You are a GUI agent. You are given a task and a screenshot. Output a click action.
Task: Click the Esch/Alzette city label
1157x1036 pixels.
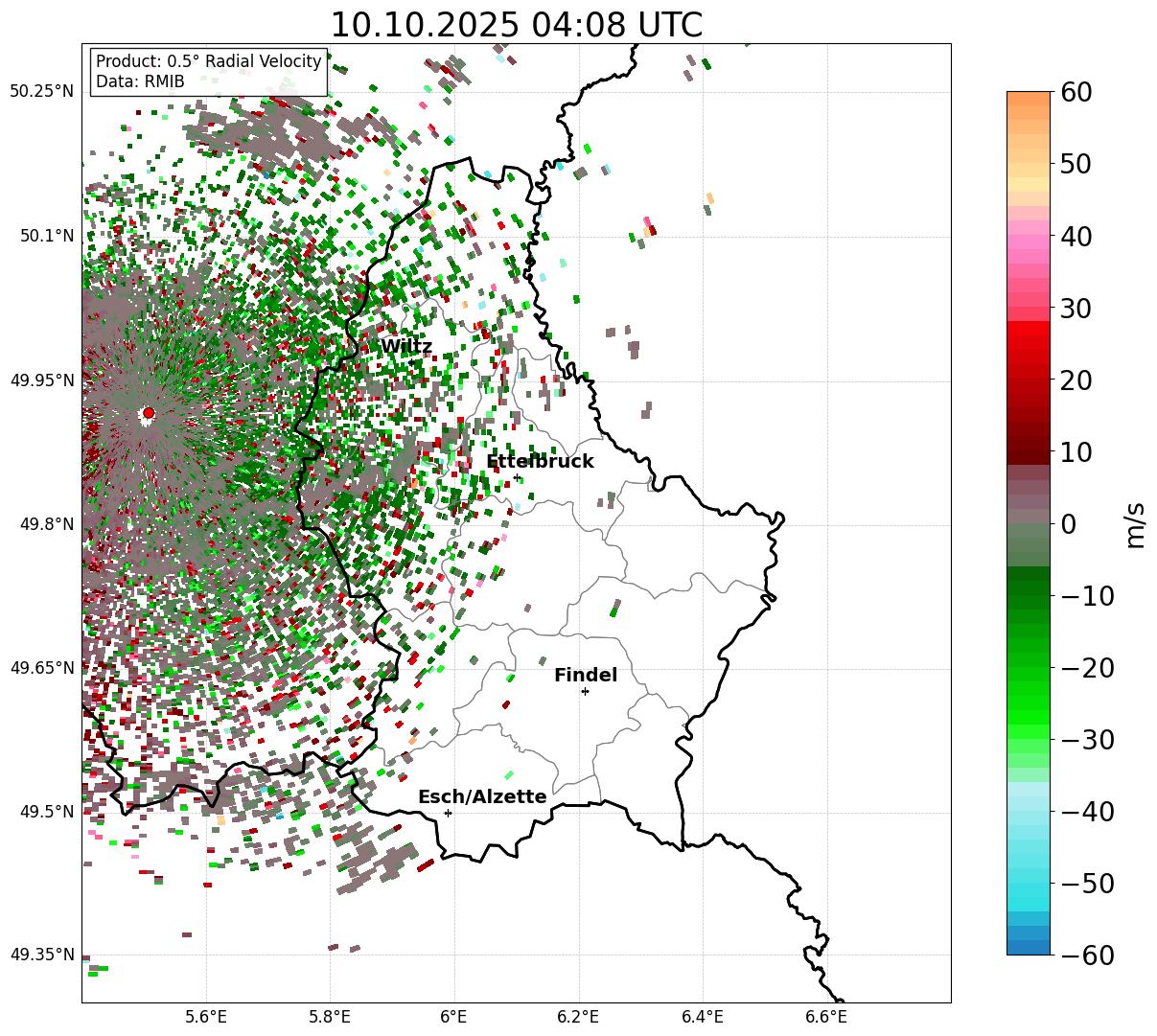[482, 796]
